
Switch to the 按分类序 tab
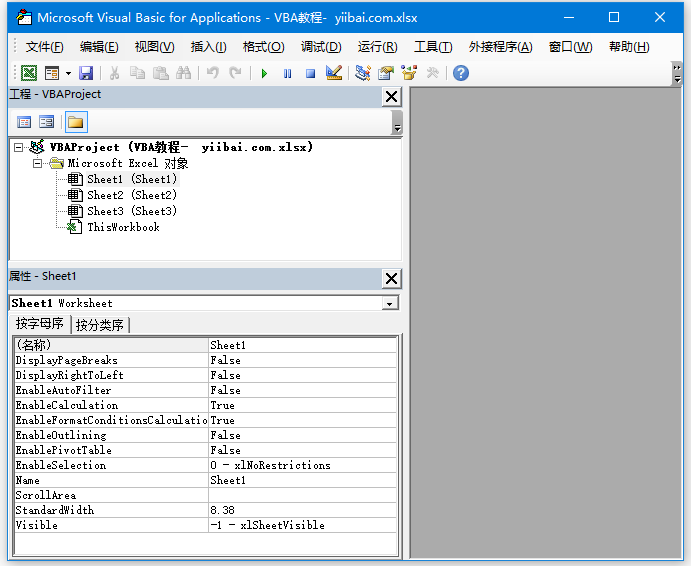[100, 325]
